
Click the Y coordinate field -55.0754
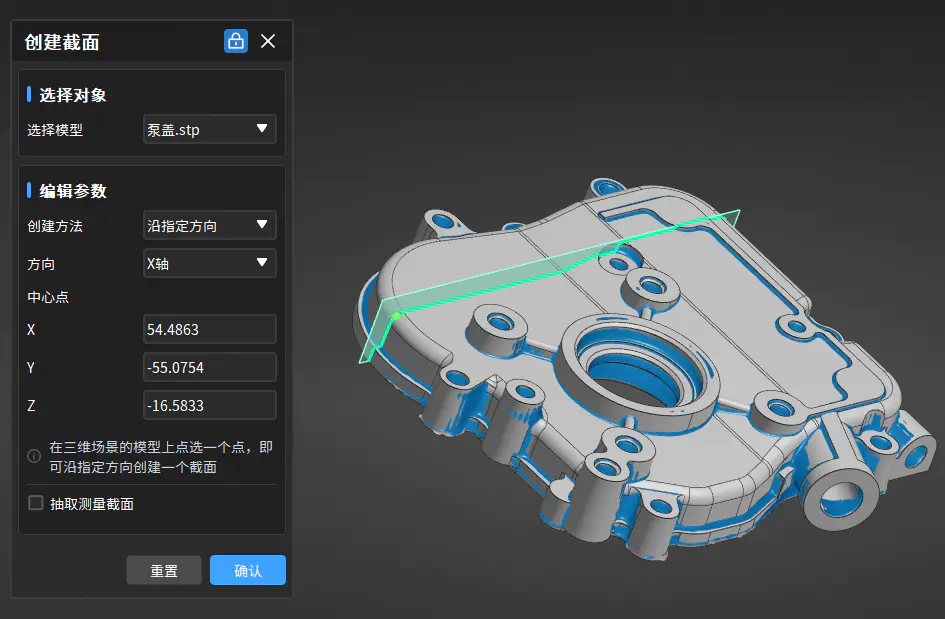pyautogui.click(x=210, y=367)
